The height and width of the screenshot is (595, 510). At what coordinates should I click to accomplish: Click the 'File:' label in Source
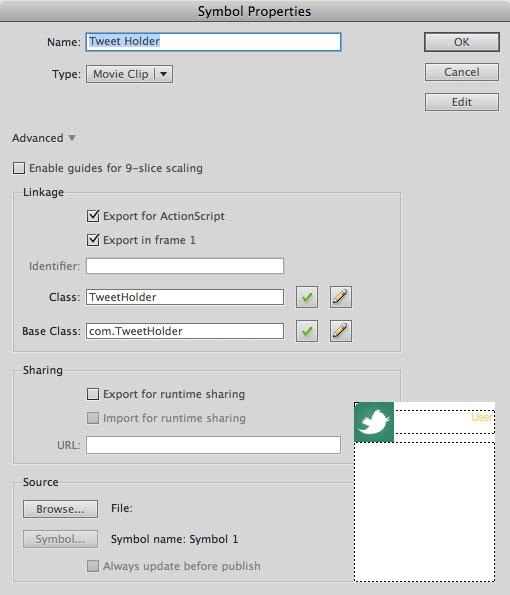click(x=122, y=508)
